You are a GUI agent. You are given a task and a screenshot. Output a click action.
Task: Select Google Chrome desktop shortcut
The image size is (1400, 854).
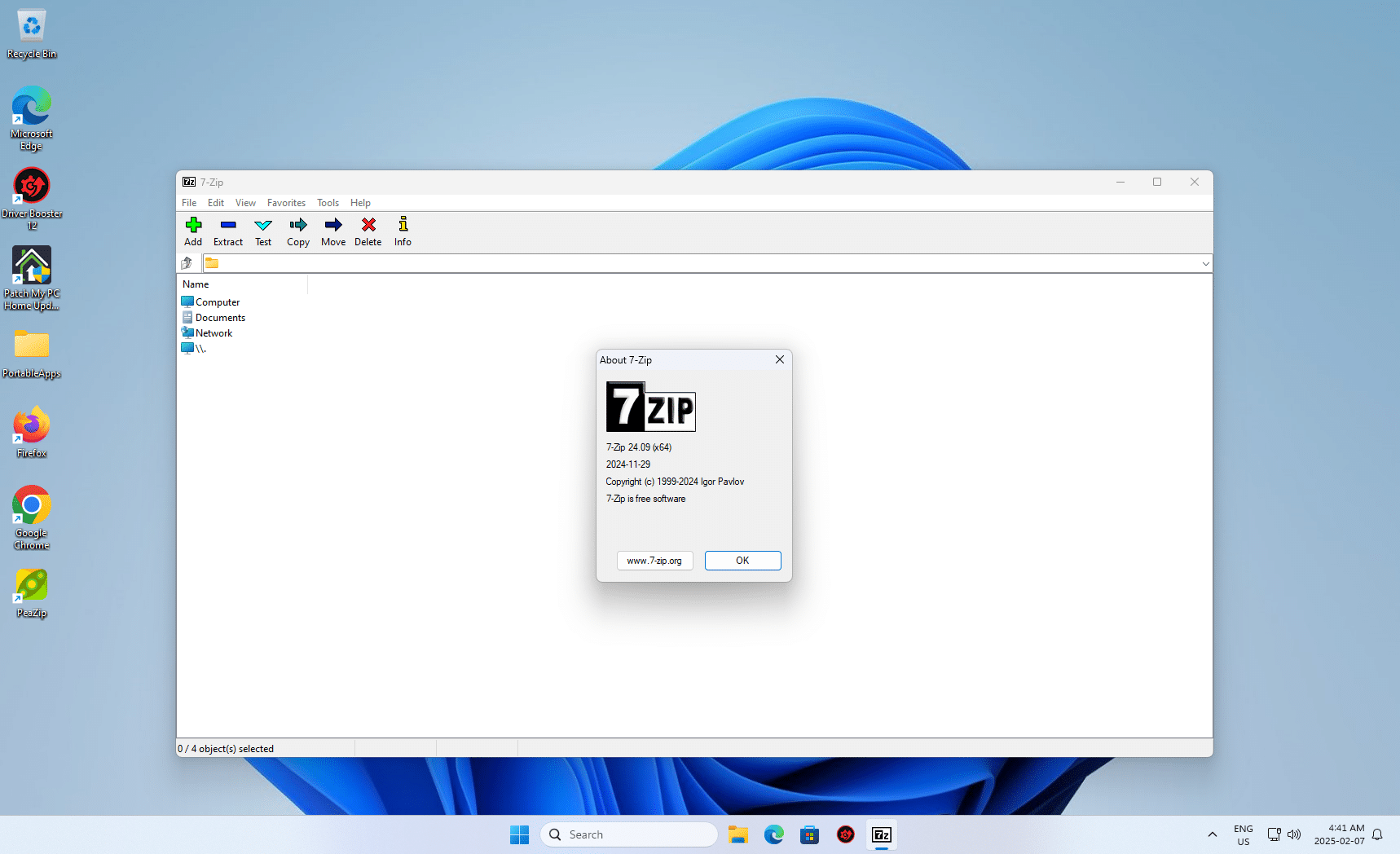tap(32, 518)
